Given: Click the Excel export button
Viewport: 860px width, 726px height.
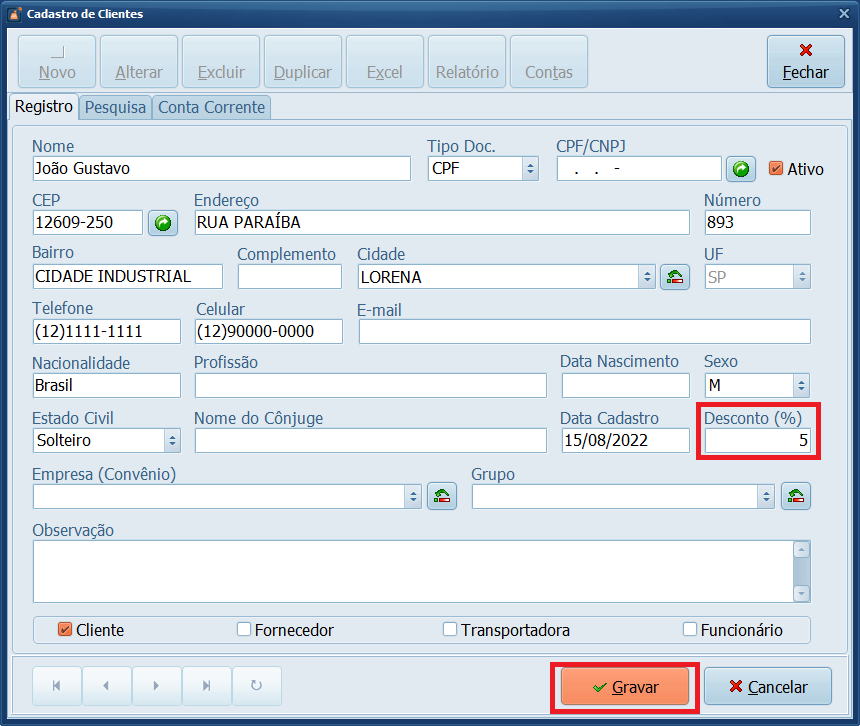Looking at the screenshot, I should pos(385,61).
